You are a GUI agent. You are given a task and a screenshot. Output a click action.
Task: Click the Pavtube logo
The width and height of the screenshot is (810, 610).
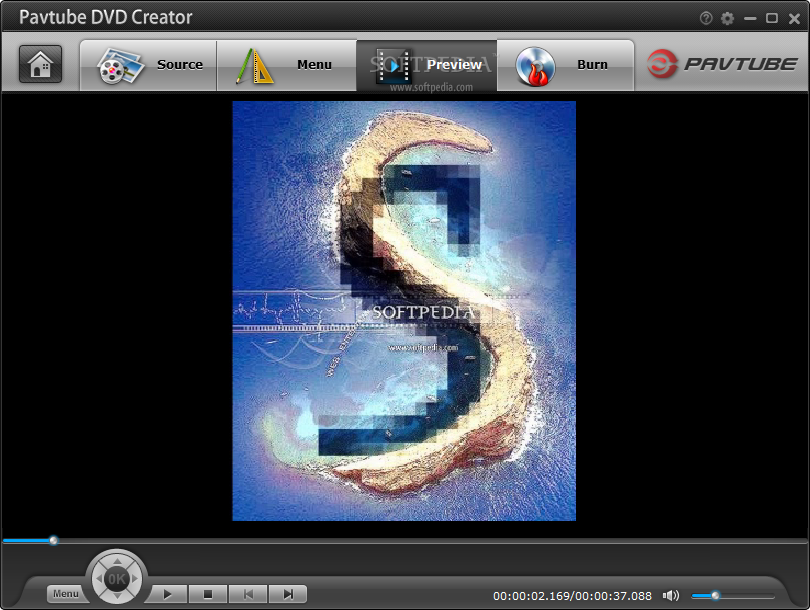722,64
